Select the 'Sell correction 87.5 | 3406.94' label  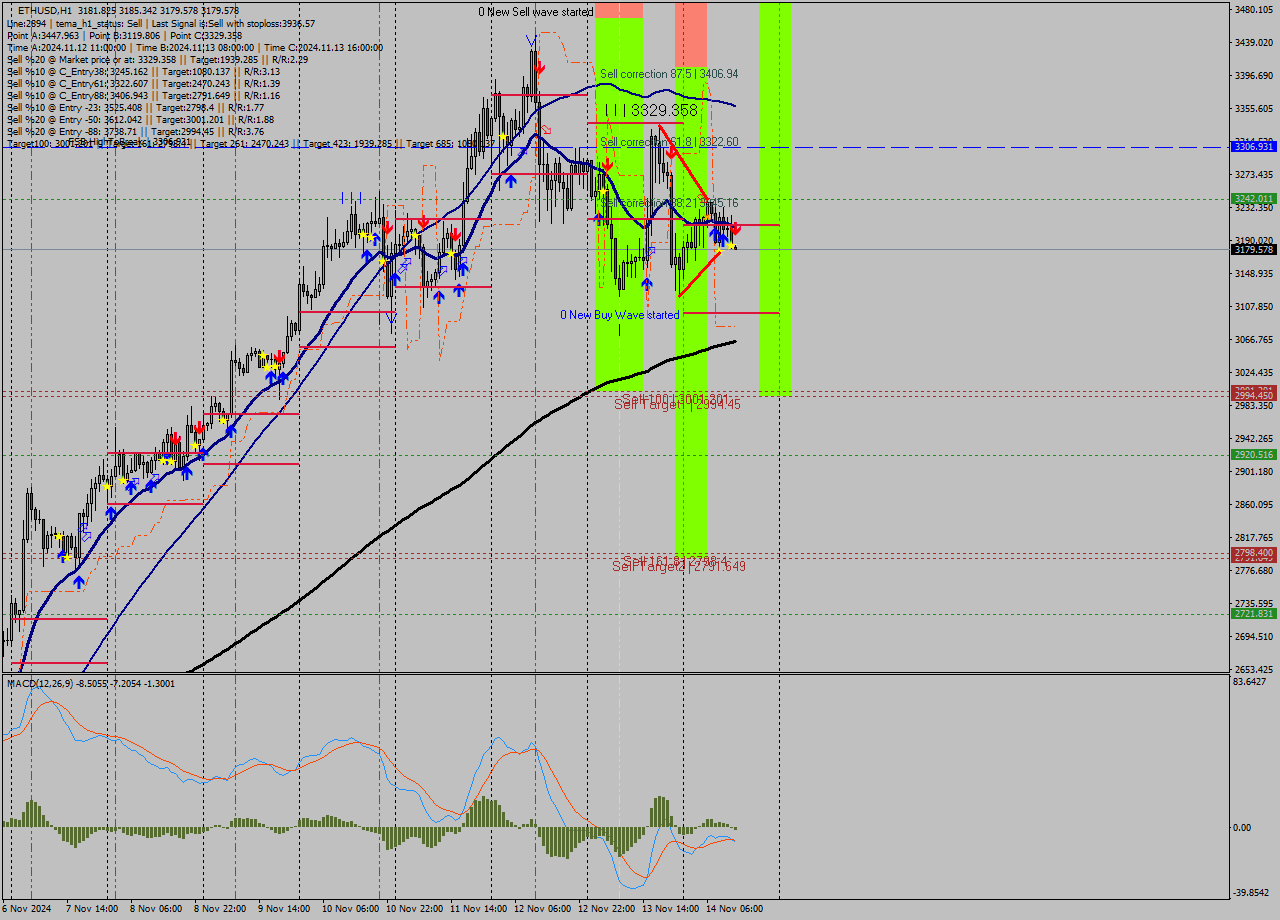669,74
